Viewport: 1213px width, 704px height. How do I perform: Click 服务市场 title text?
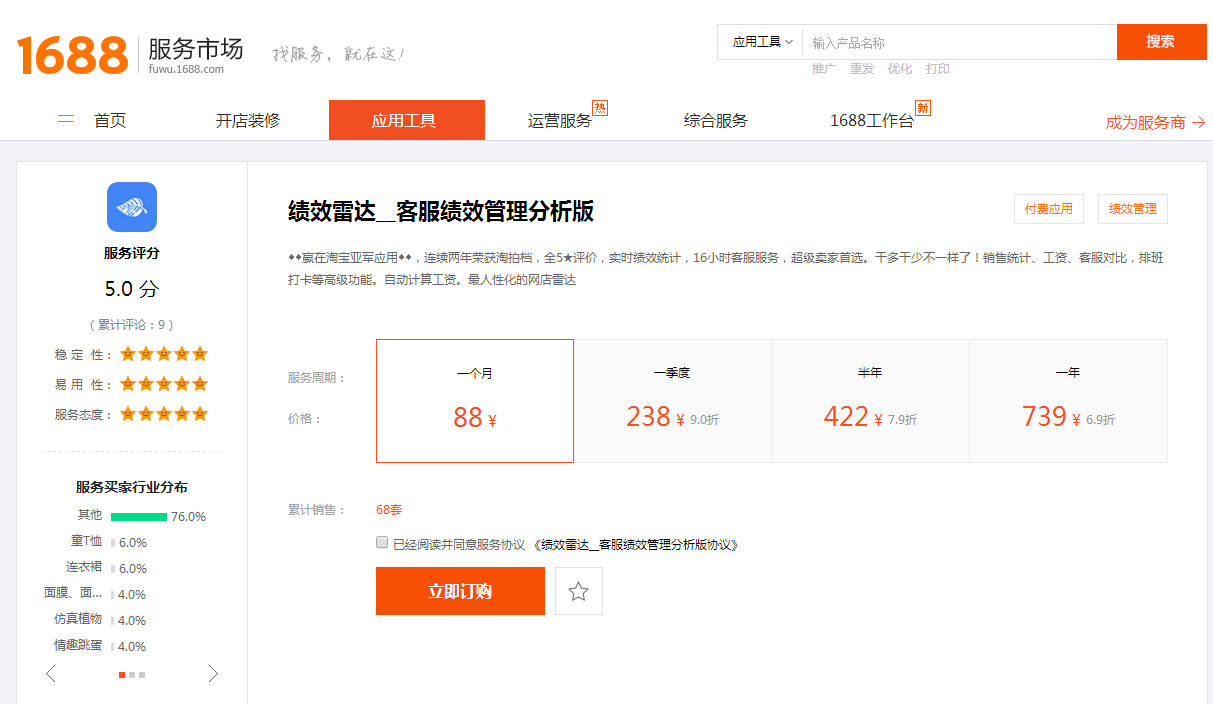pyautogui.click(x=195, y=48)
